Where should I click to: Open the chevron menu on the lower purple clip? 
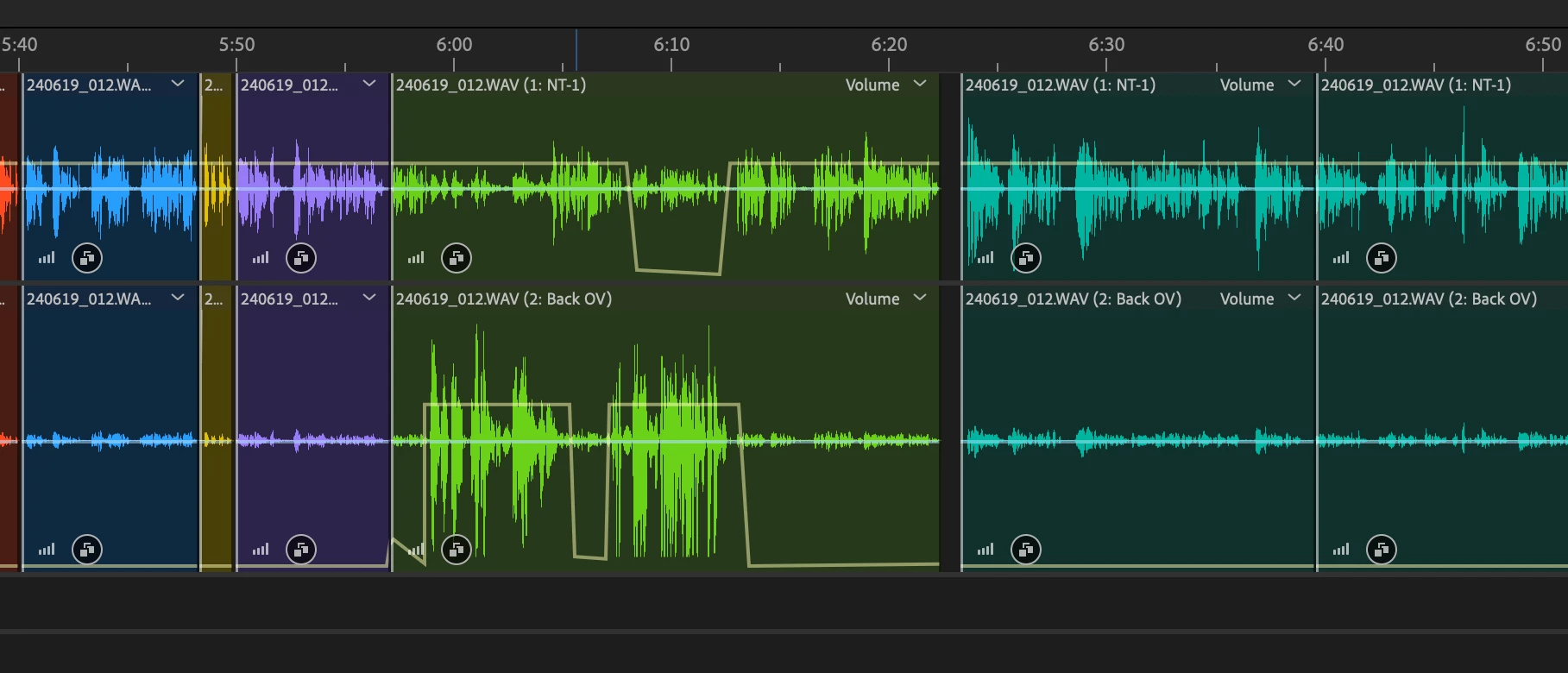click(x=369, y=298)
